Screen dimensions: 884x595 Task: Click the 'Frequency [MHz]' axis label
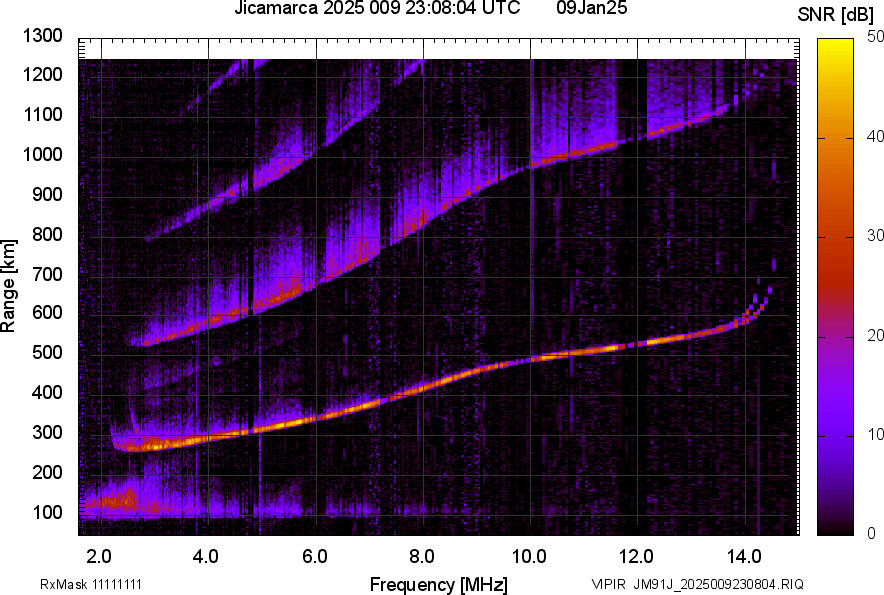point(439,584)
